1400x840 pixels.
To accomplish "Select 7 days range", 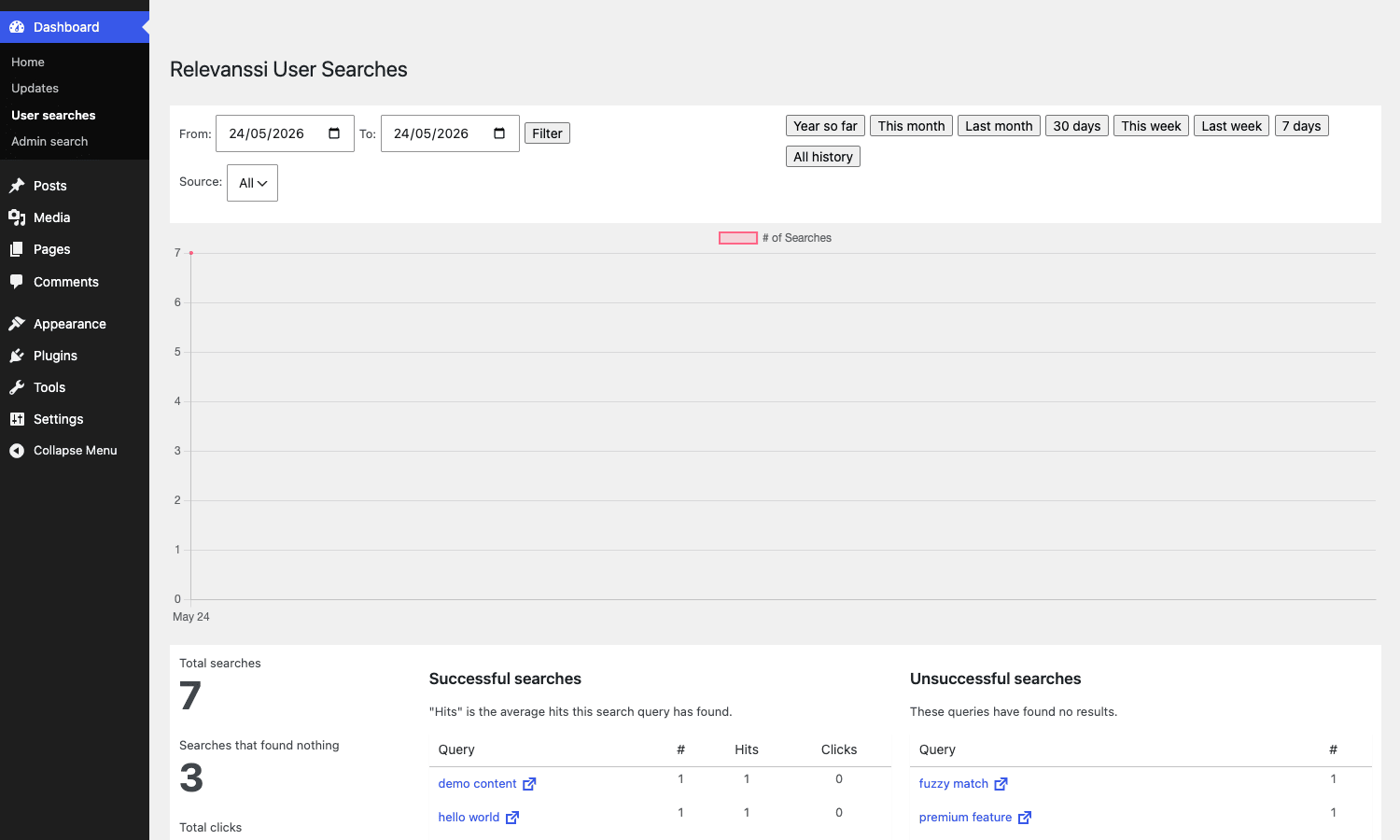I will click(1301, 126).
